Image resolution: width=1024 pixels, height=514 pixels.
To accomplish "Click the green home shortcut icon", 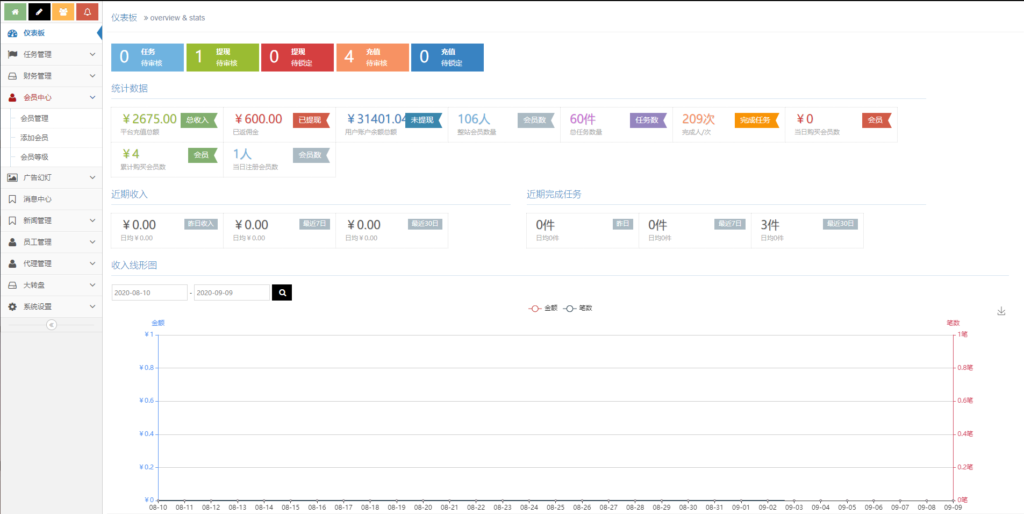I will click(15, 12).
